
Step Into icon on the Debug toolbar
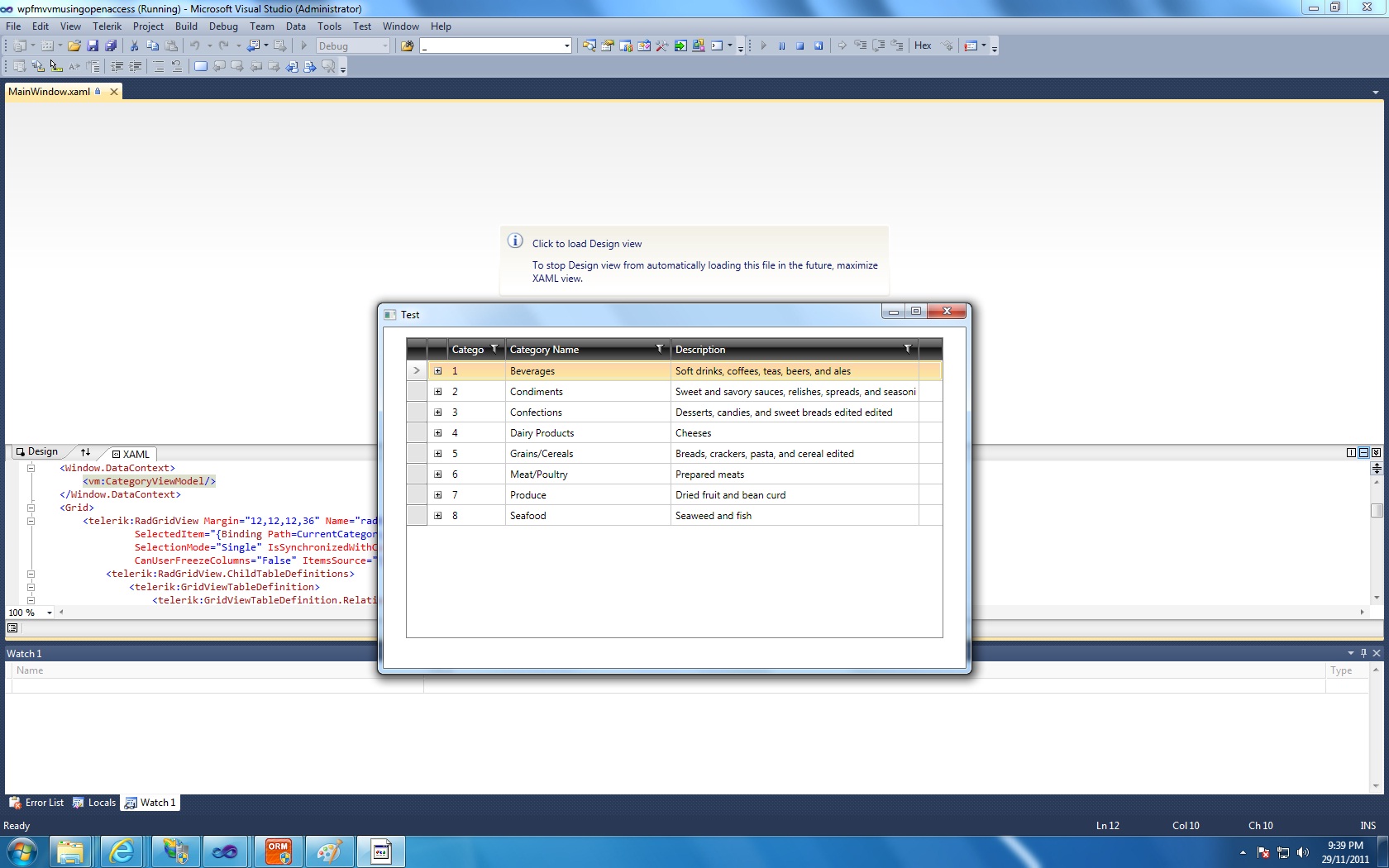pyautogui.click(x=861, y=46)
